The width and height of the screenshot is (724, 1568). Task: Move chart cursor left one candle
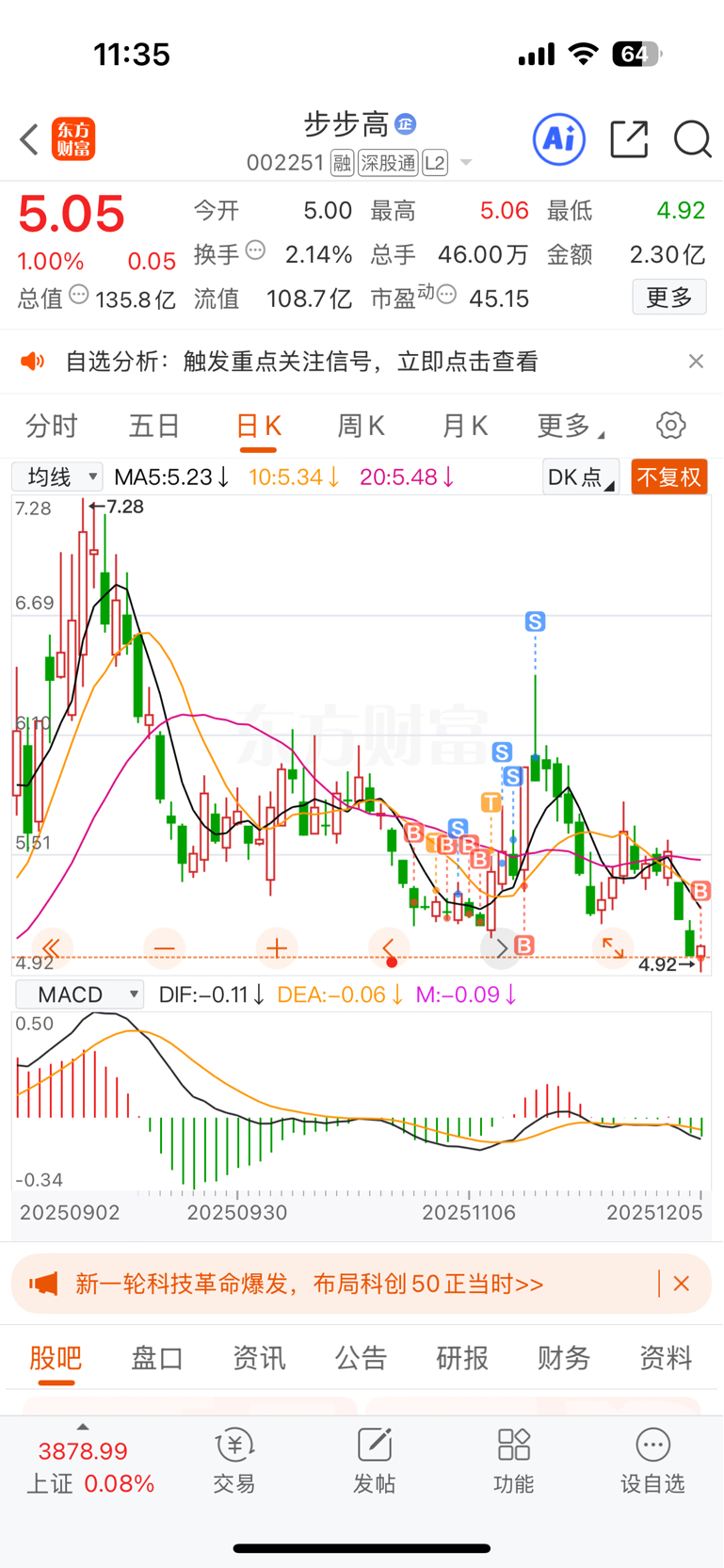tap(388, 947)
